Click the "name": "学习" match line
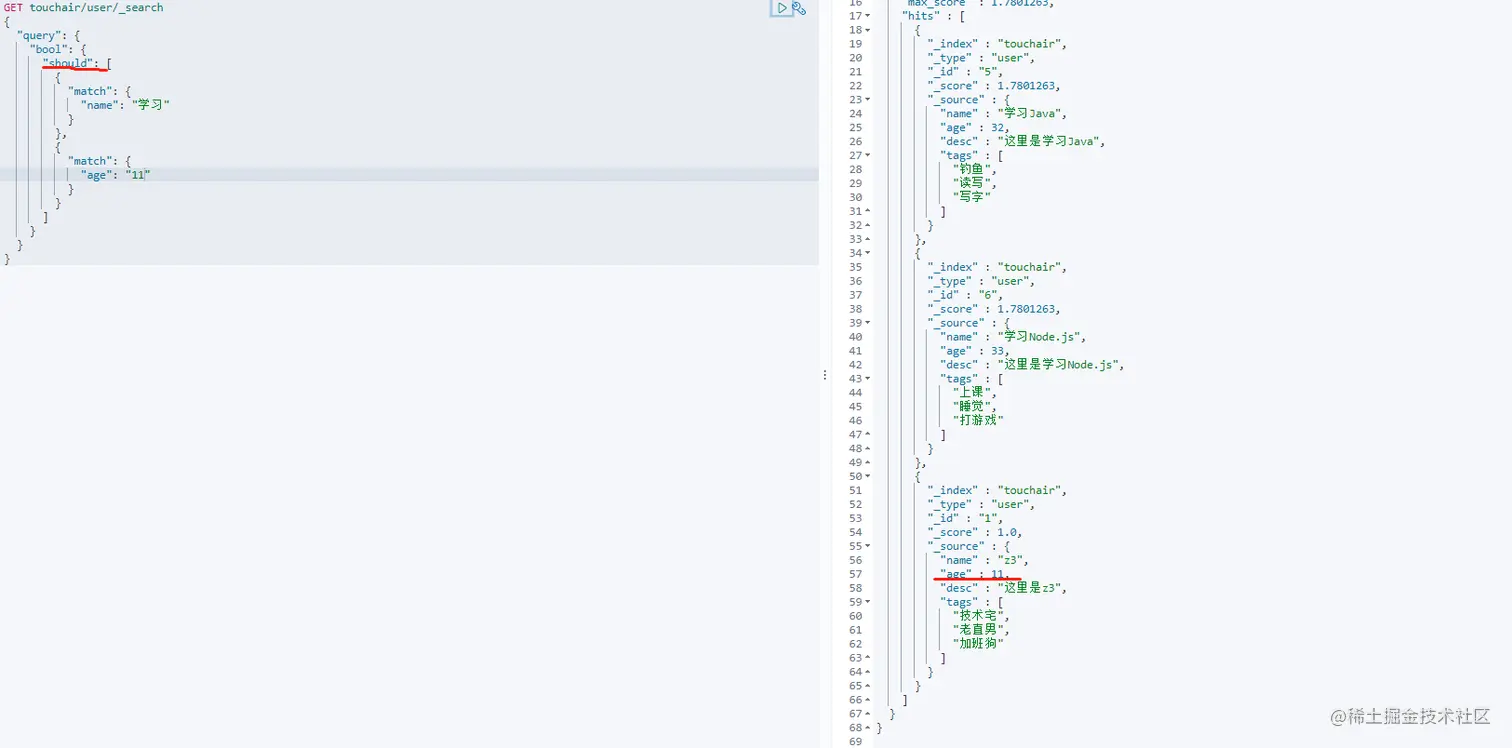Image resolution: width=1512 pixels, height=748 pixels. pos(125,105)
